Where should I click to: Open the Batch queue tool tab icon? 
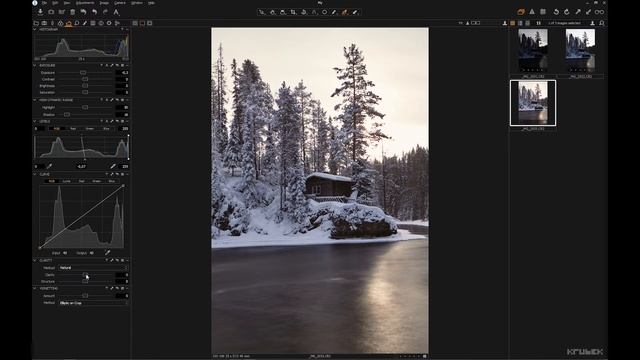click(x=117, y=23)
